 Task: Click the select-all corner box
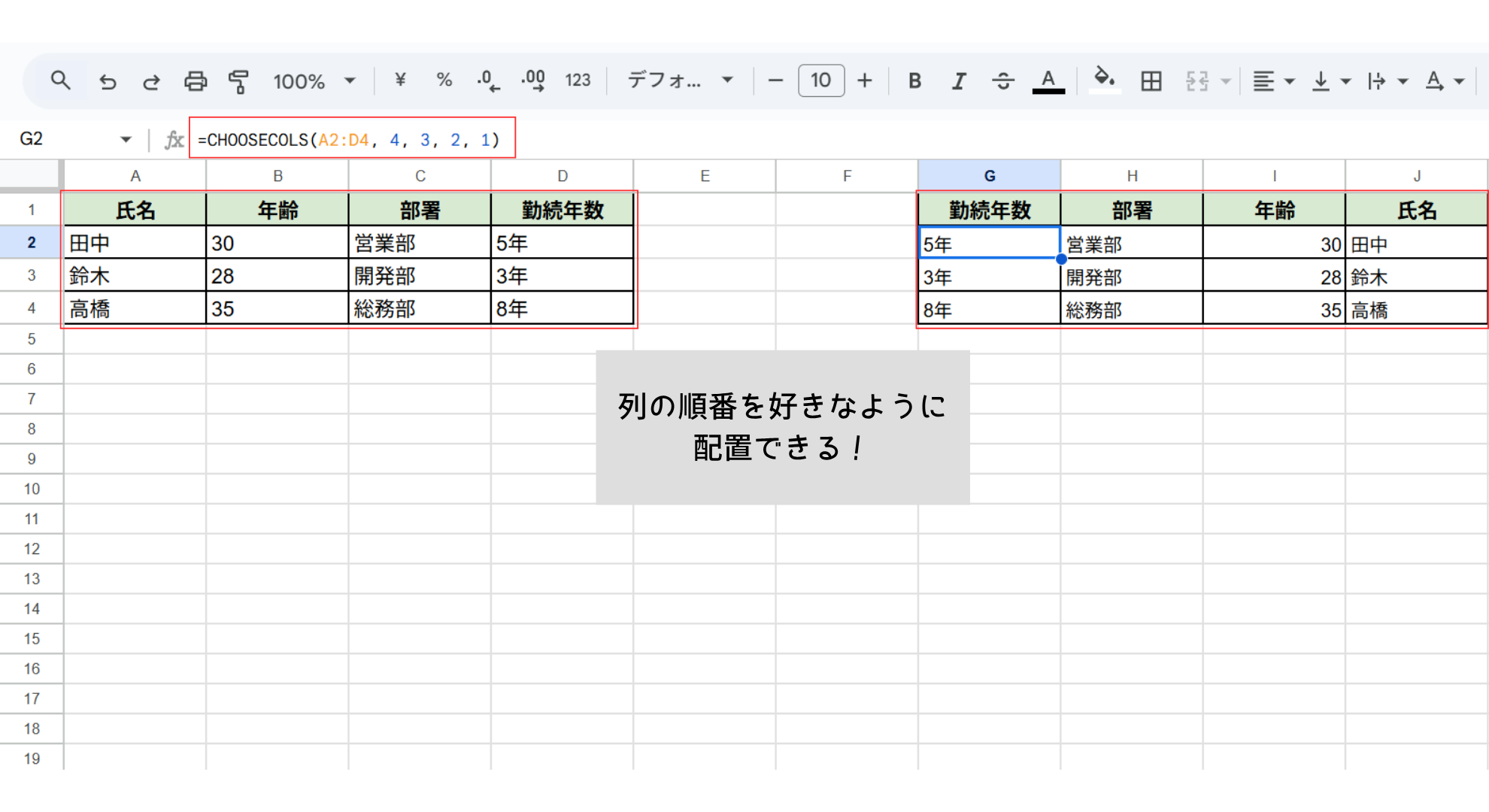(30, 174)
